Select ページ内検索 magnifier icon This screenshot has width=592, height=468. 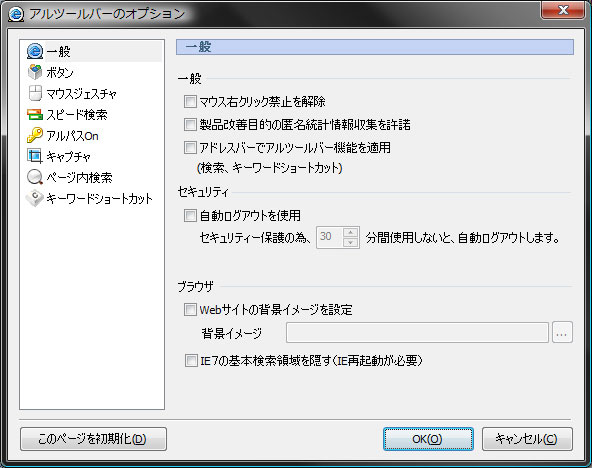(x=35, y=177)
